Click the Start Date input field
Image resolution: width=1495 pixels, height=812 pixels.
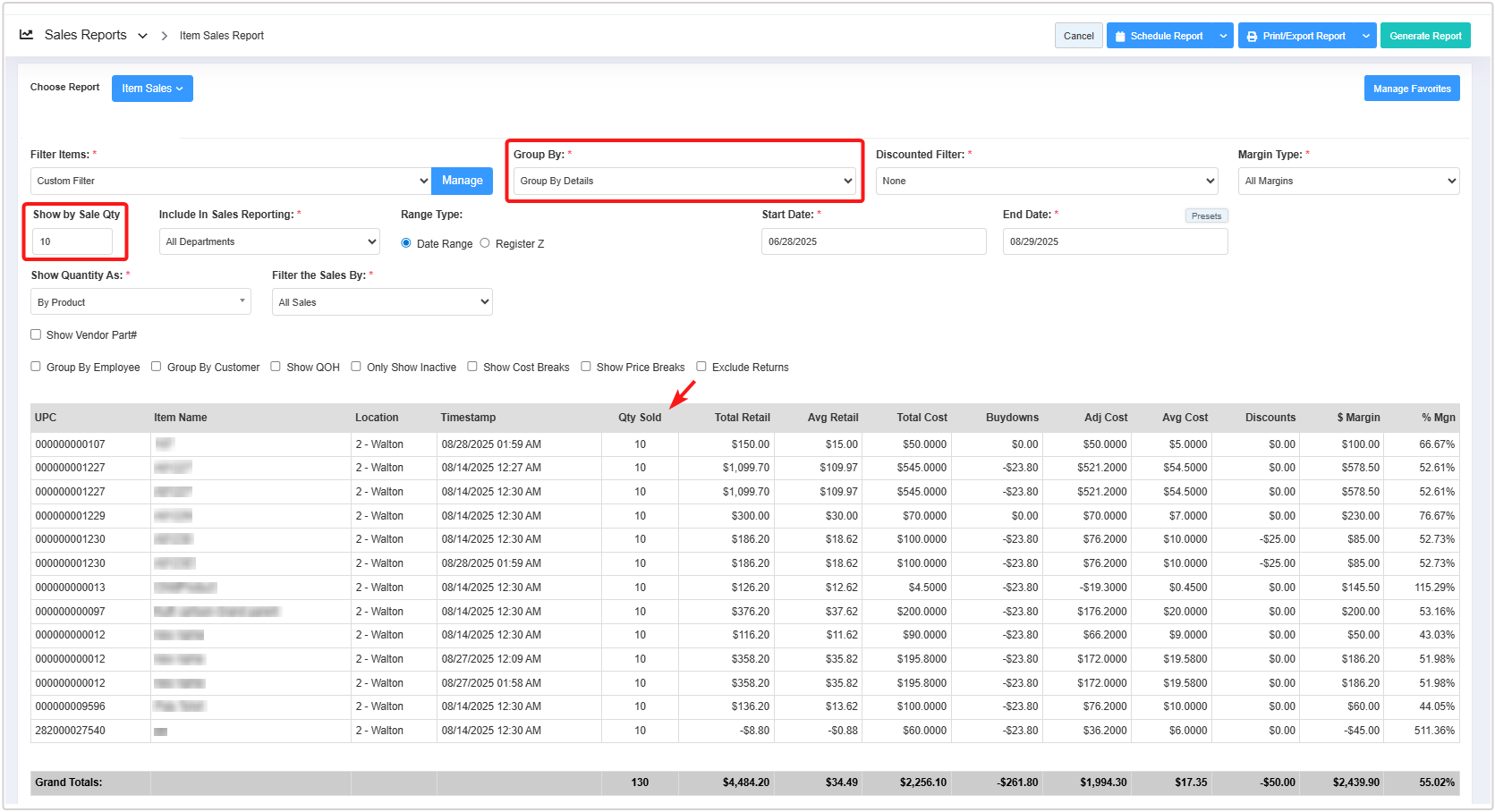tap(873, 241)
